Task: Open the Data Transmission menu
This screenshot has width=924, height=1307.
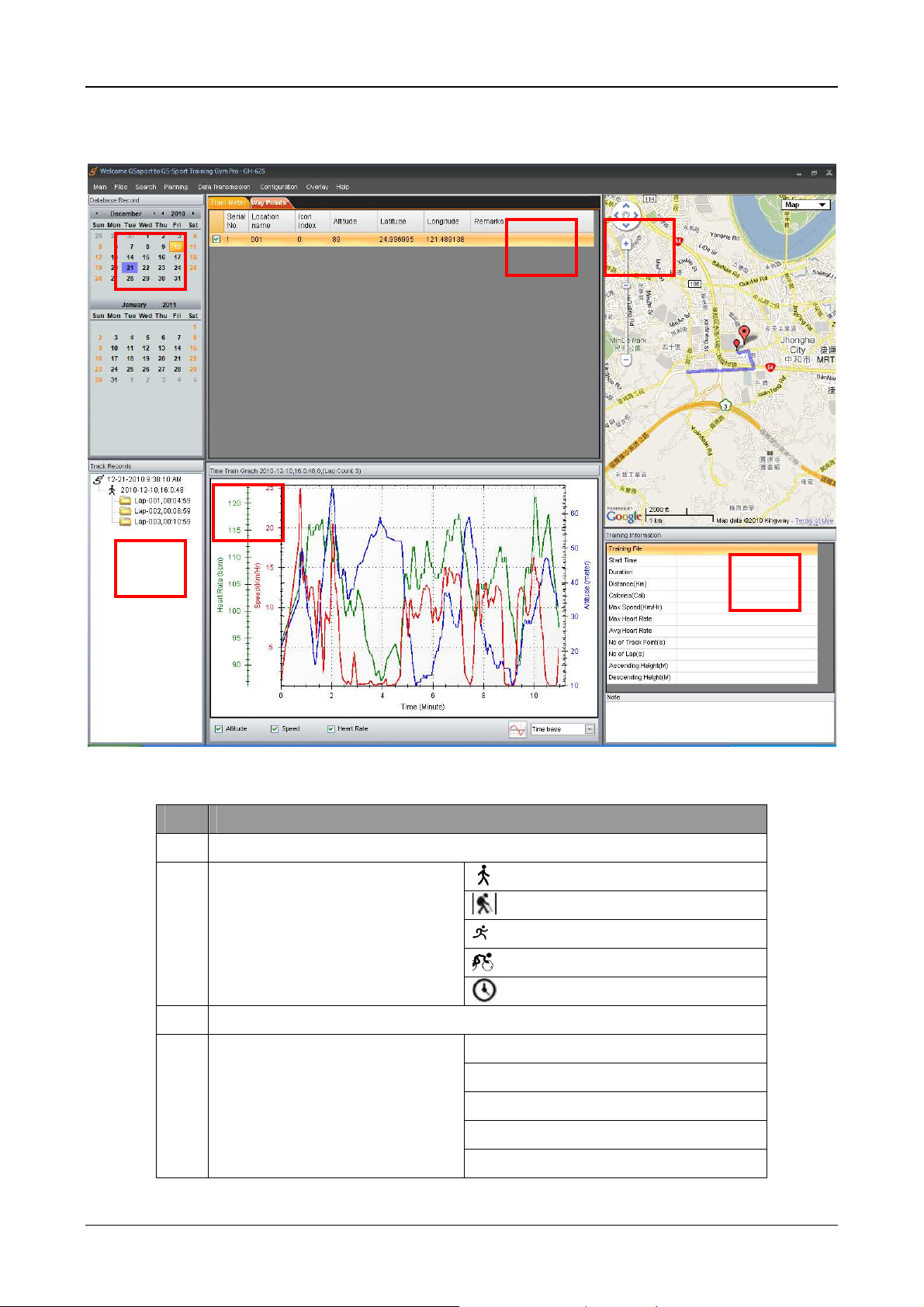Action: [223, 187]
